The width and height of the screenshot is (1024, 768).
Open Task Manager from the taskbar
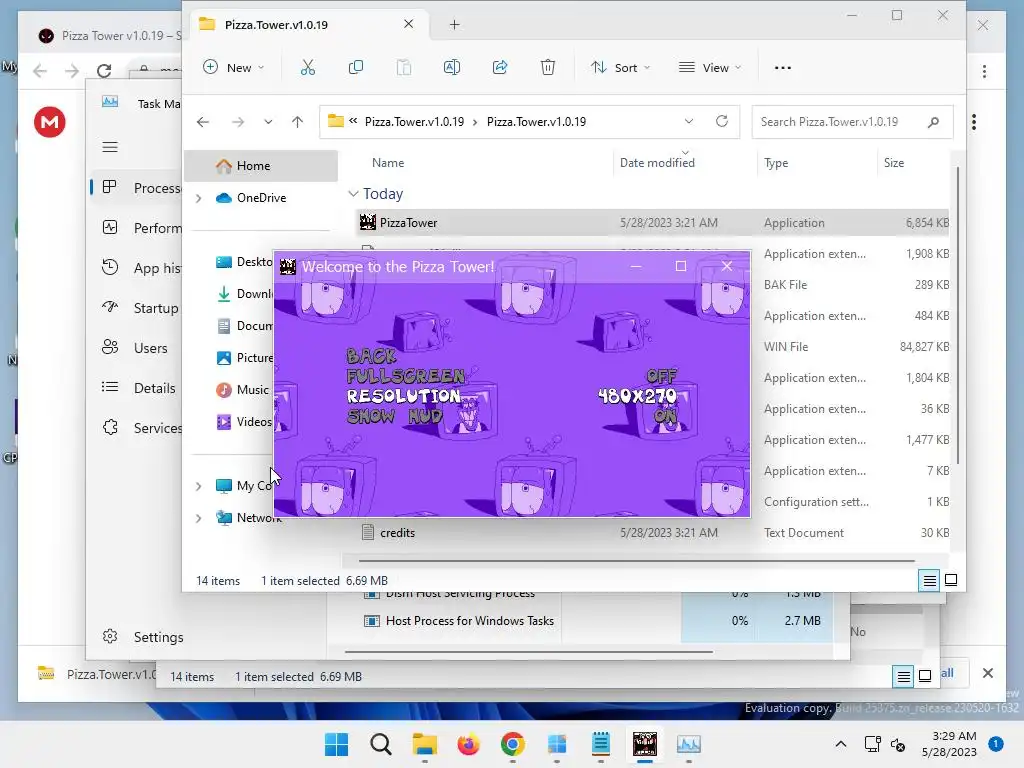[x=688, y=744]
